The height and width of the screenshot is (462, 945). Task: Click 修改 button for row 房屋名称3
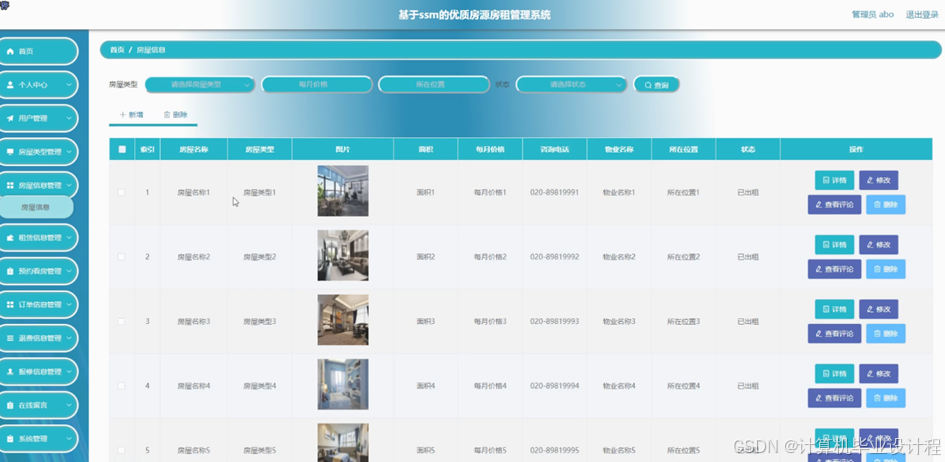coord(879,309)
